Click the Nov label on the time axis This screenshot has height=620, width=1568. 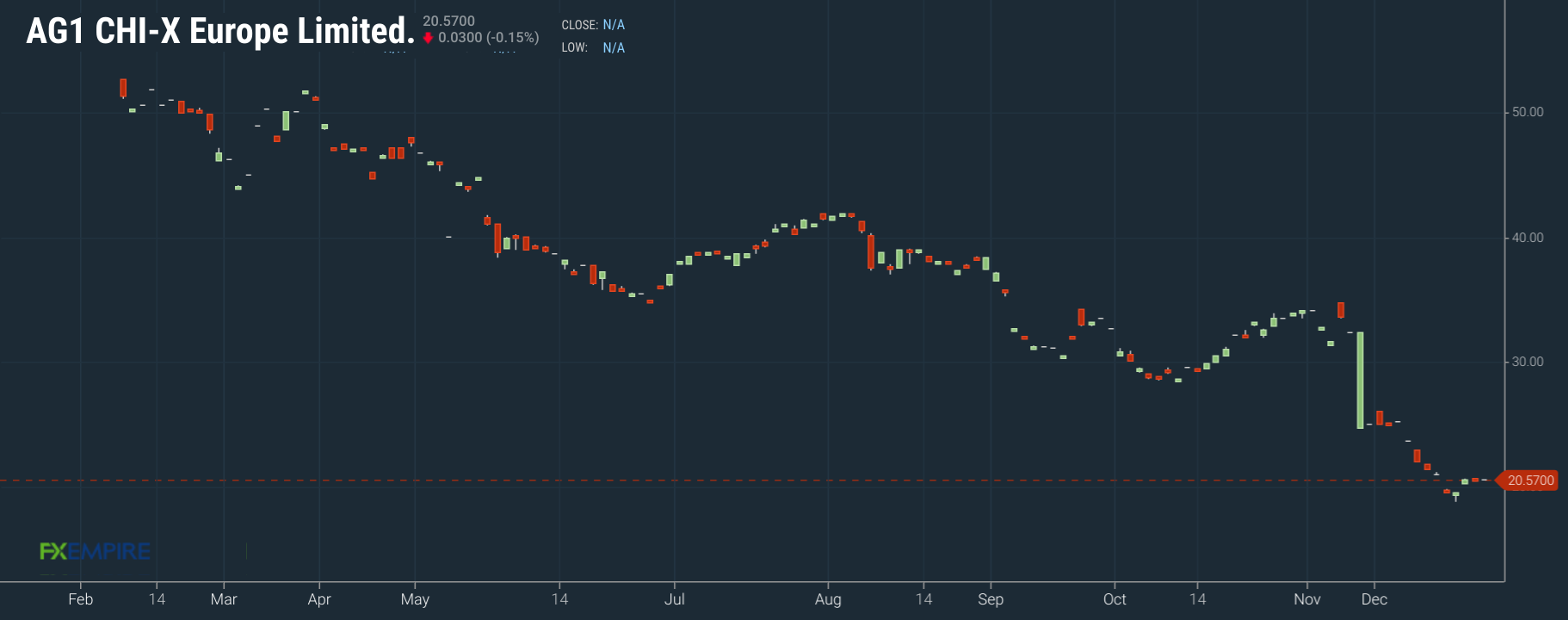1307,599
